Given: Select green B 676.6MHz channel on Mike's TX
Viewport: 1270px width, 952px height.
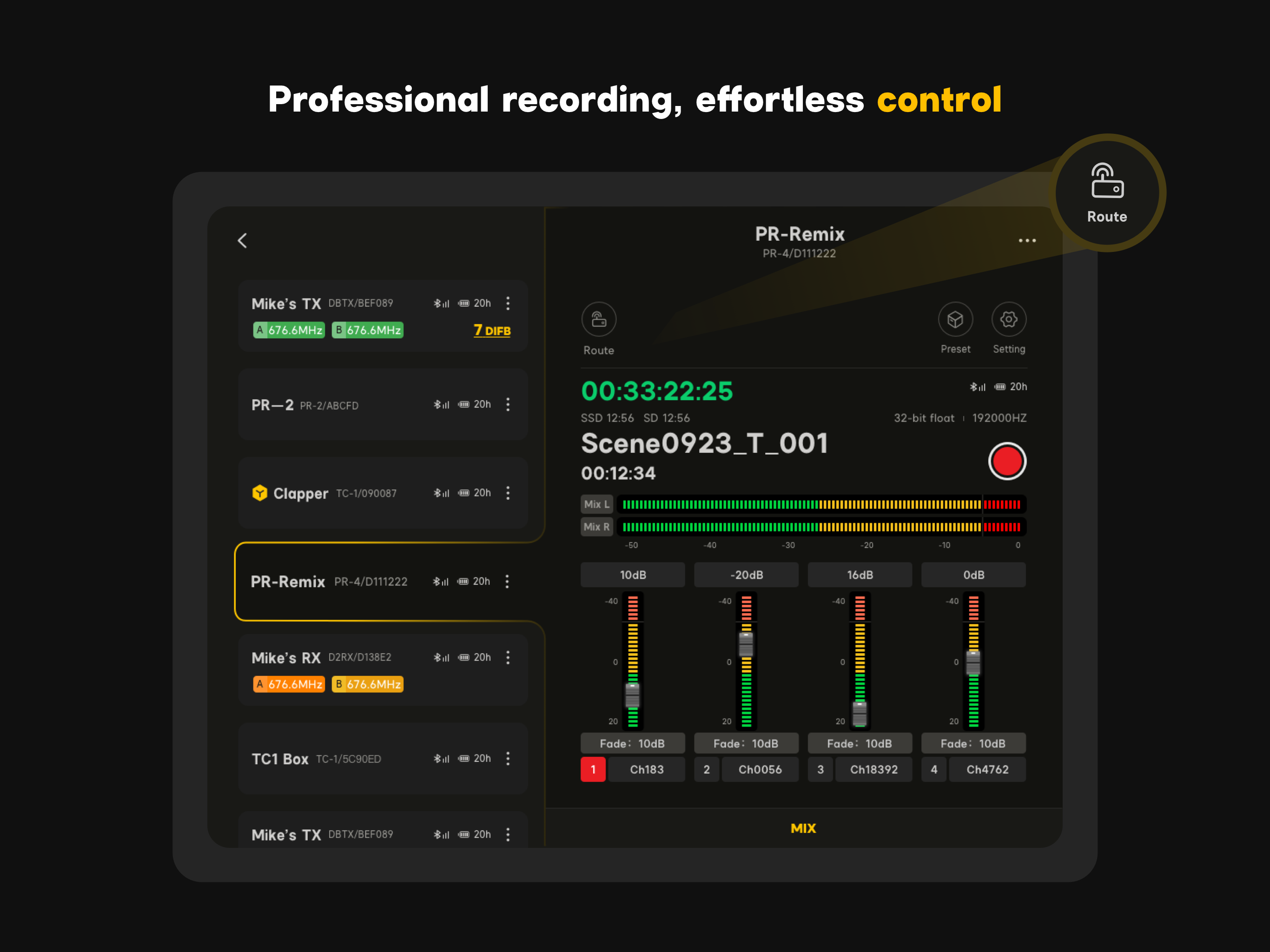Looking at the screenshot, I should tap(367, 330).
